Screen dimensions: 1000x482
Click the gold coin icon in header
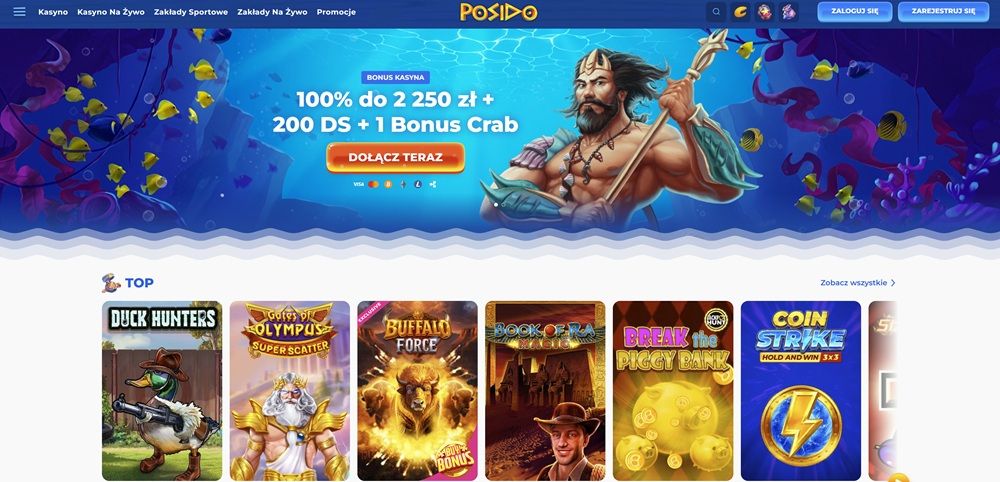point(740,11)
